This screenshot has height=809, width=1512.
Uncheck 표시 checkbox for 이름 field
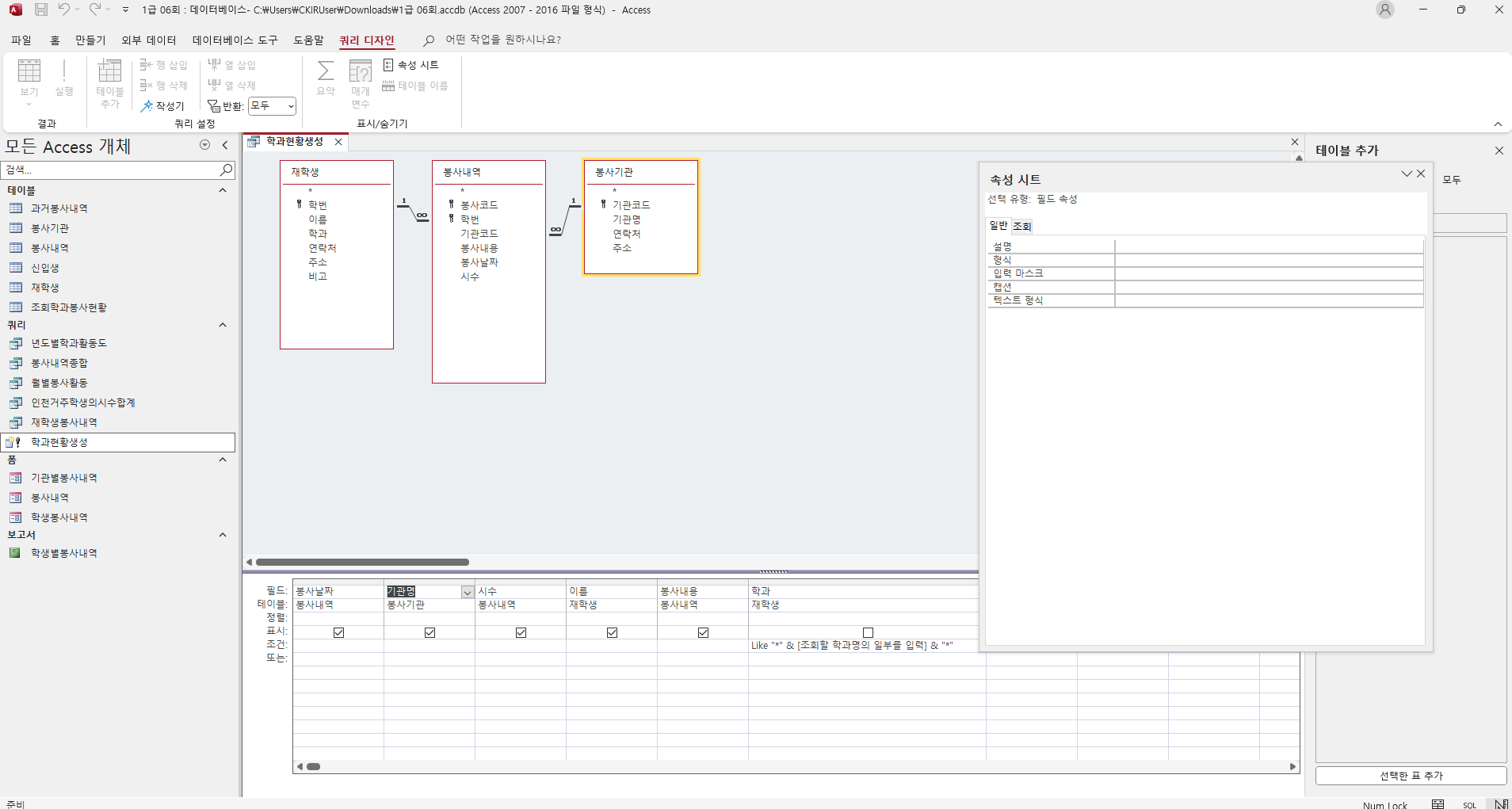pos(612,632)
